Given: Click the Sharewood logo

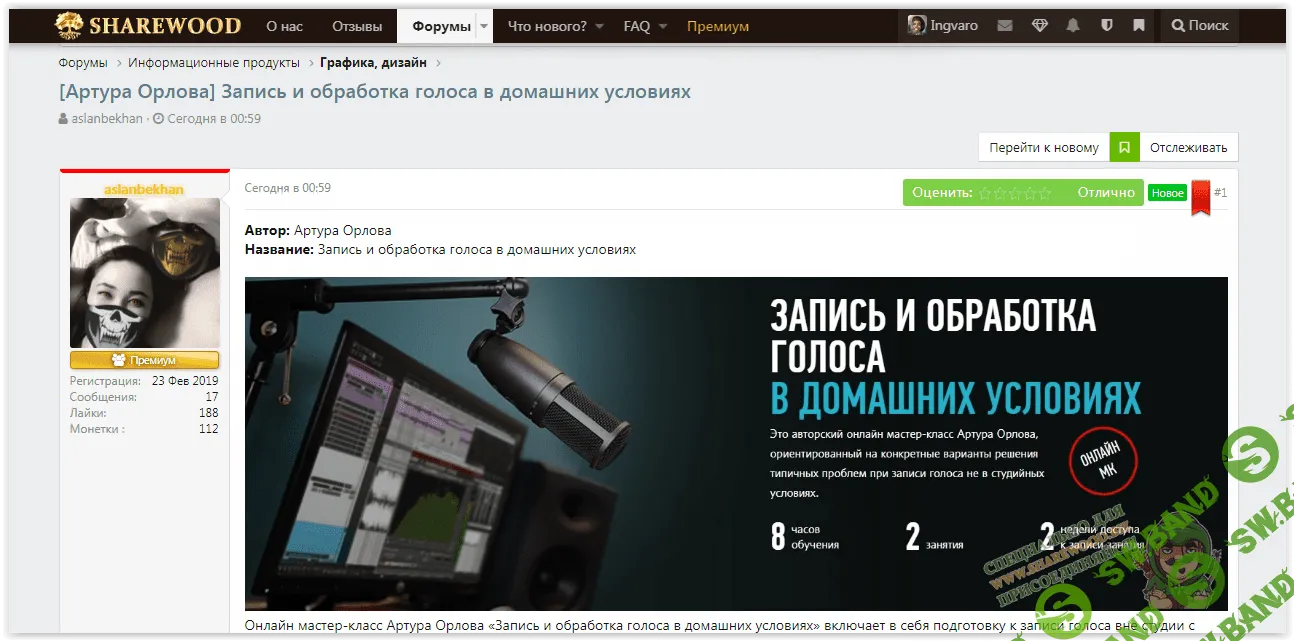Looking at the screenshot, I should pyautogui.click(x=147, y=26).
